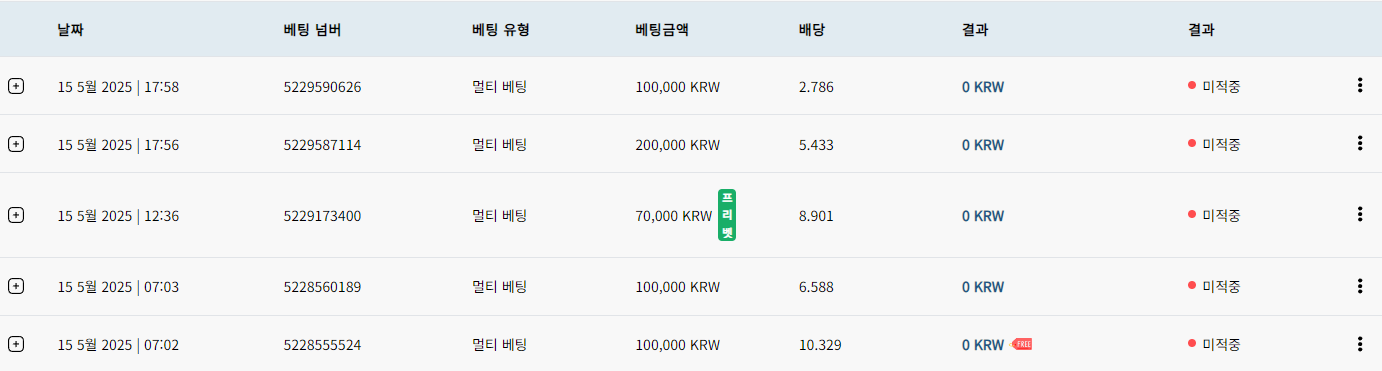Click the red FREE tag icon
This screenshot has height=371, width=1382.
pos(1022,344)
